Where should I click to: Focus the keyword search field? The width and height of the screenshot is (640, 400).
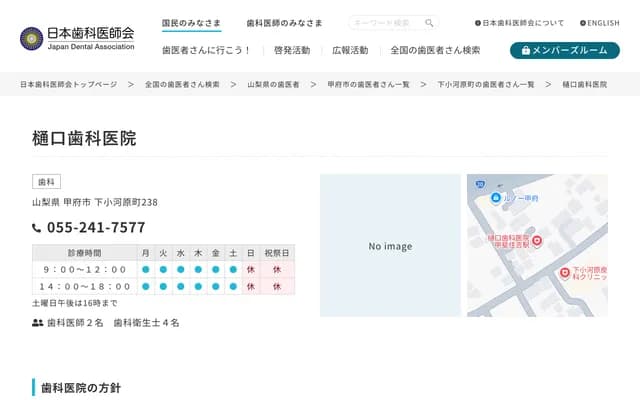coord(385,23)
